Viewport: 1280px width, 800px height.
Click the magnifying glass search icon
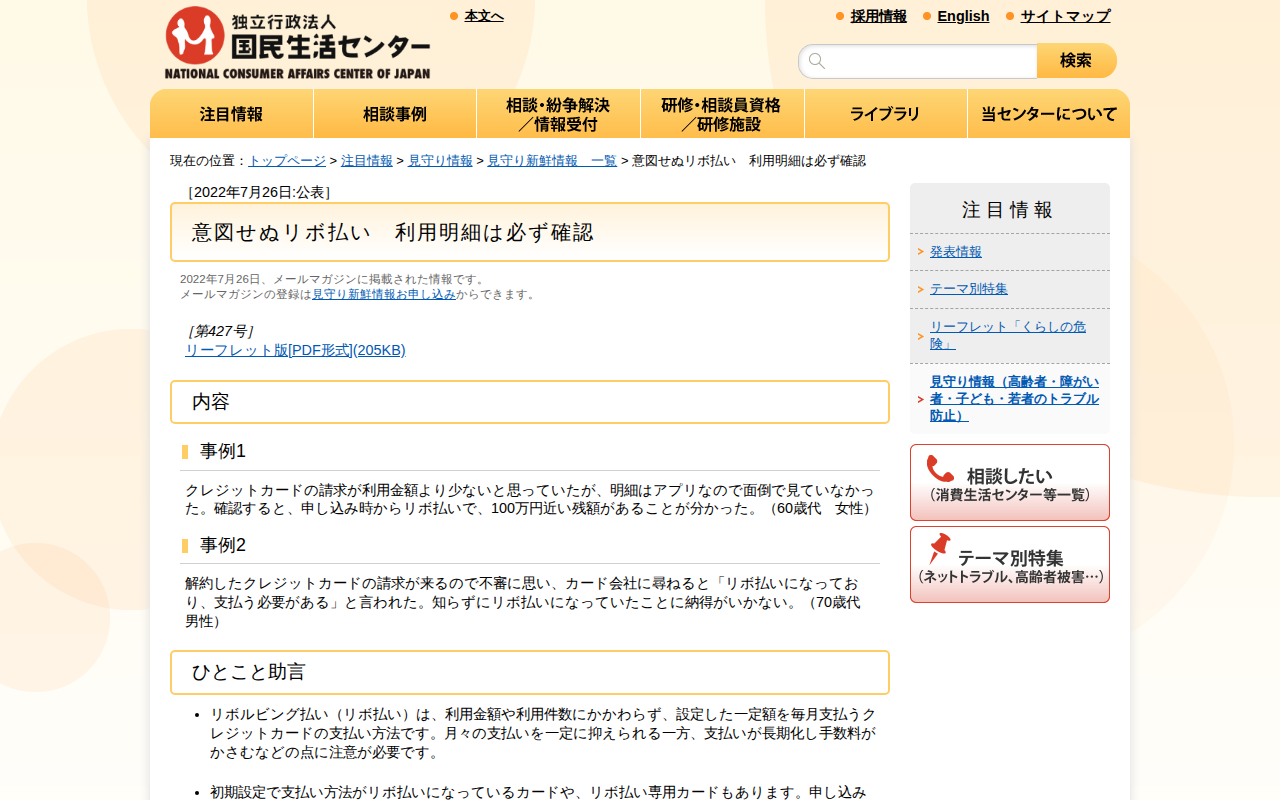point(817,61)
